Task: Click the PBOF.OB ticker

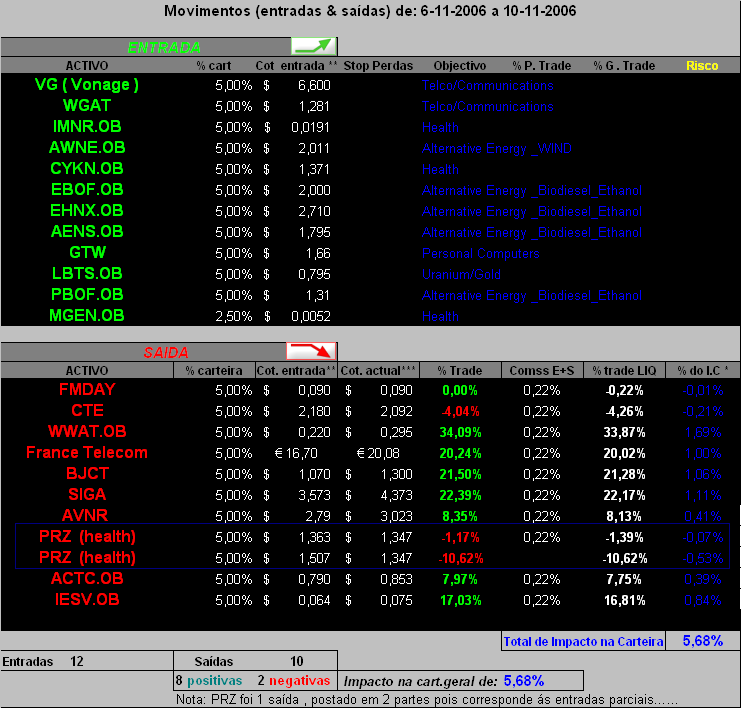Action: click(x=87, y=294)
